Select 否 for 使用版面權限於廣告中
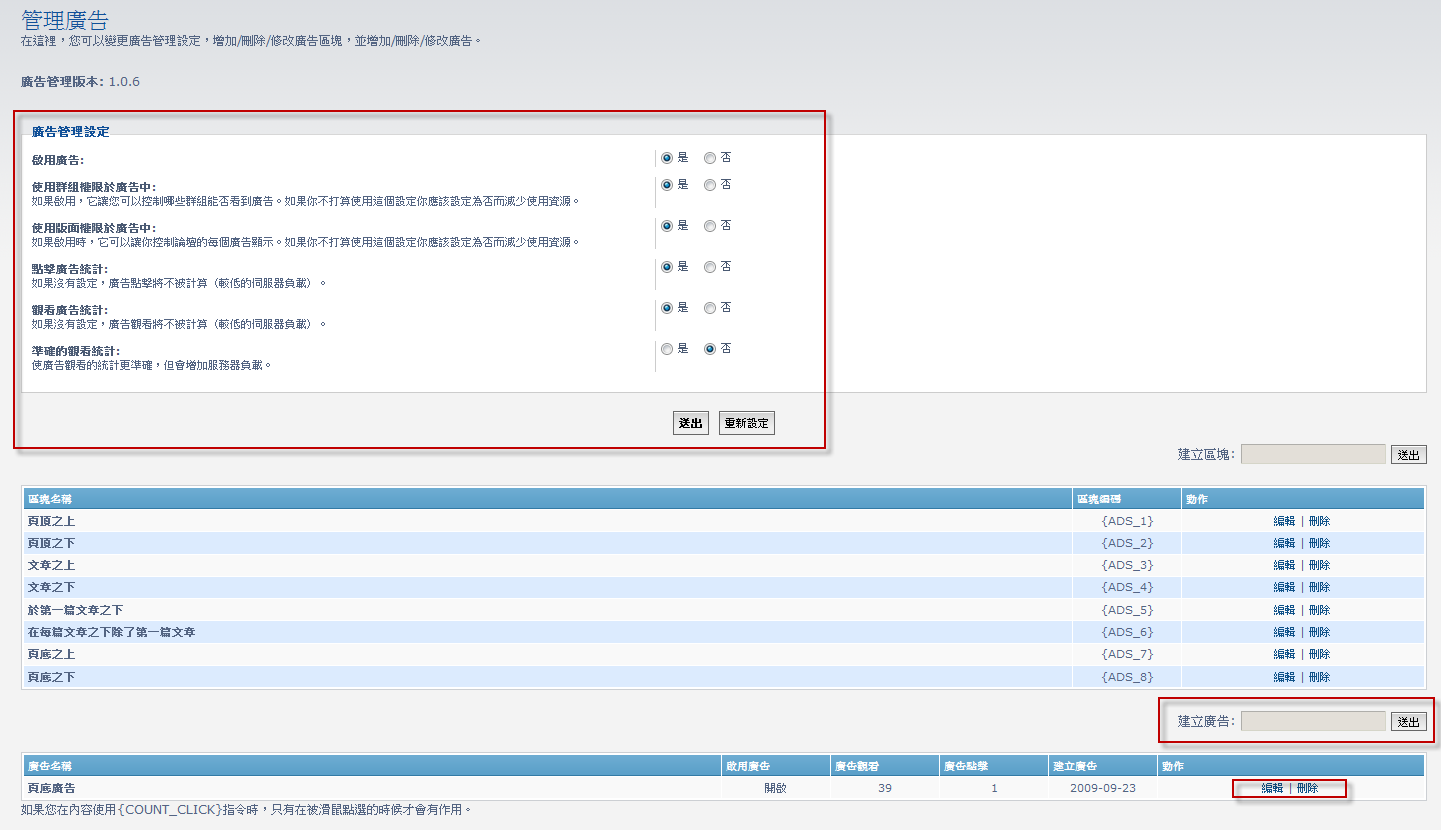Viewport: 1441px width, 830px height. point(710,226)
